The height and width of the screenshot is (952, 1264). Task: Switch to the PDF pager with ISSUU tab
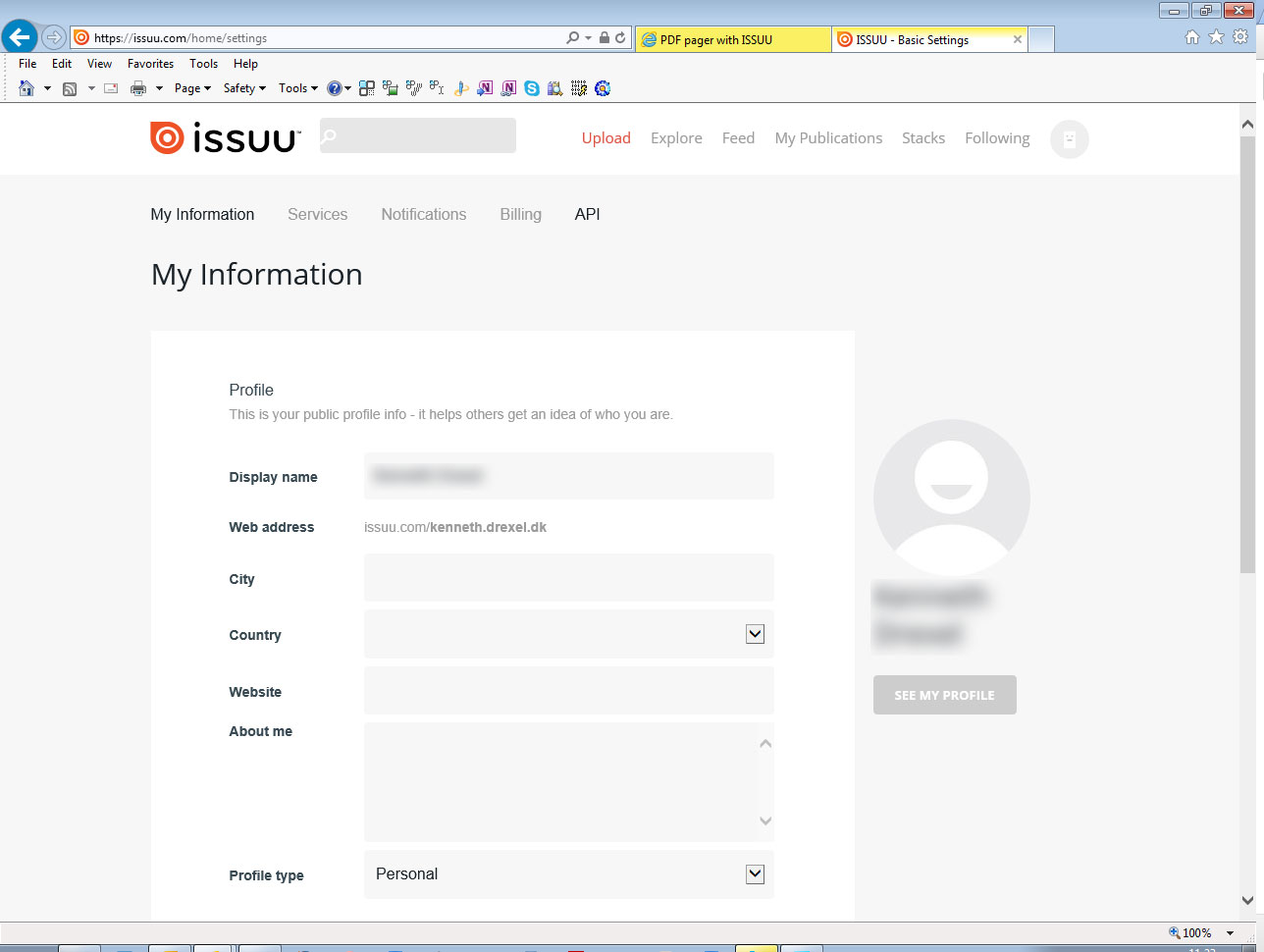pos(732,39)
